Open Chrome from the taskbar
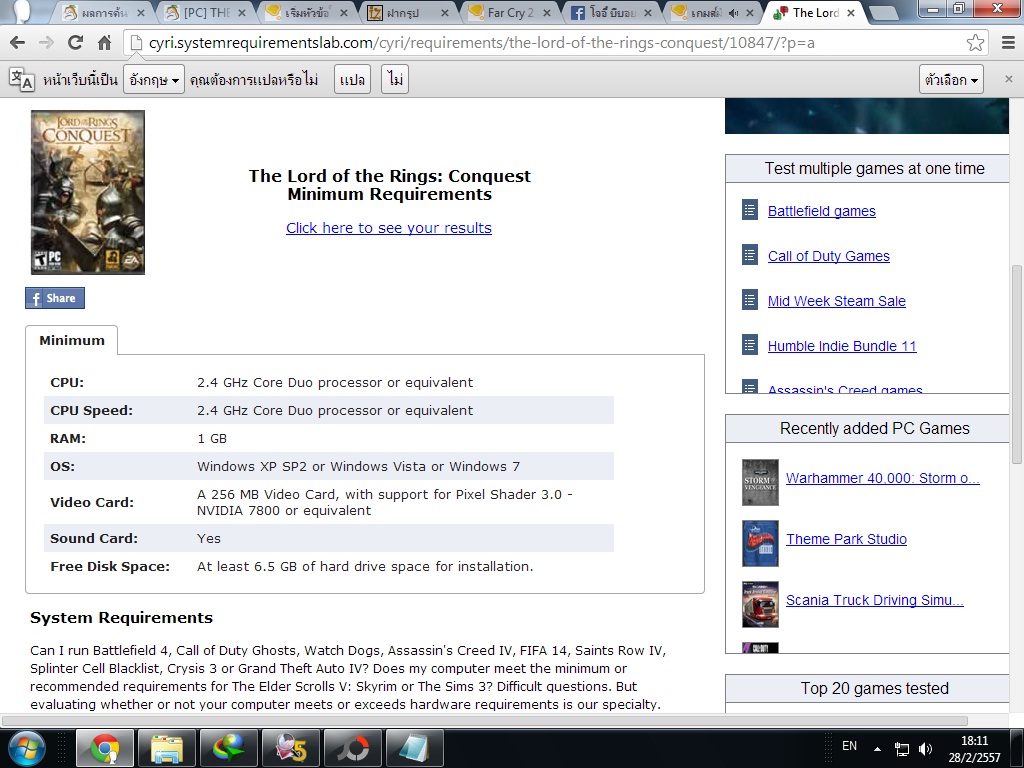 click(104, 748)
